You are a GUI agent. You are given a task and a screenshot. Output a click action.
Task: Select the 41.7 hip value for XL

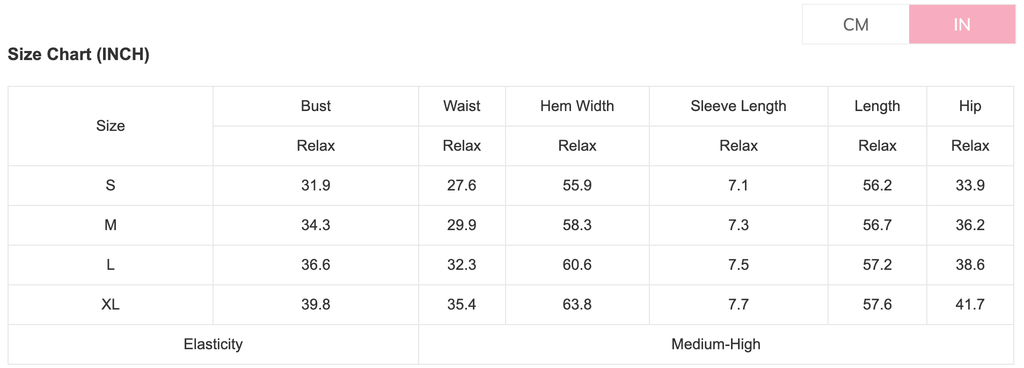(x=970, y=305)
